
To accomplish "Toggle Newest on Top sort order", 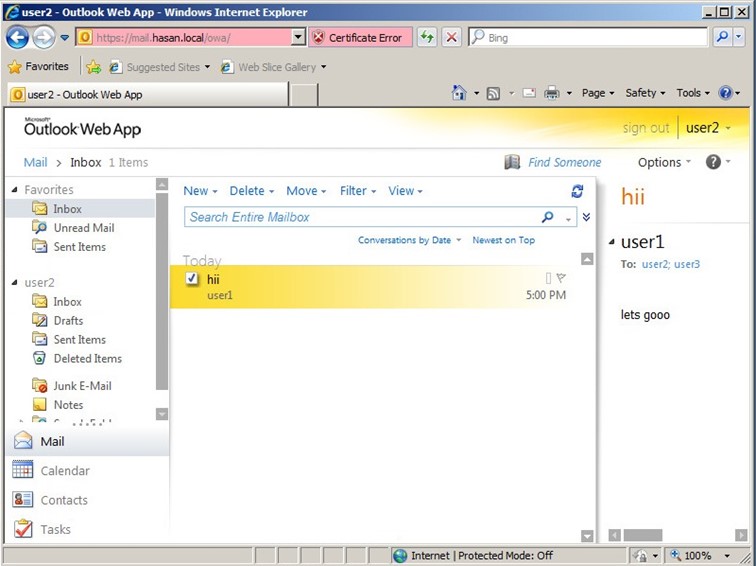I will coord(503,240).
